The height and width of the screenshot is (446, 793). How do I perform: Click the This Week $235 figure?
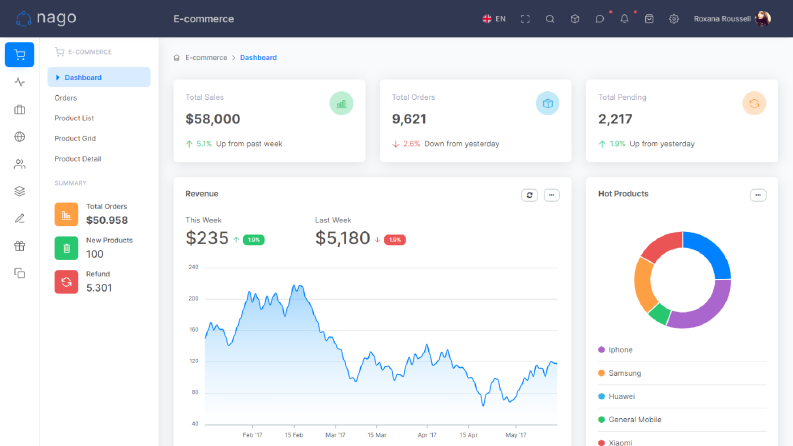207,238
